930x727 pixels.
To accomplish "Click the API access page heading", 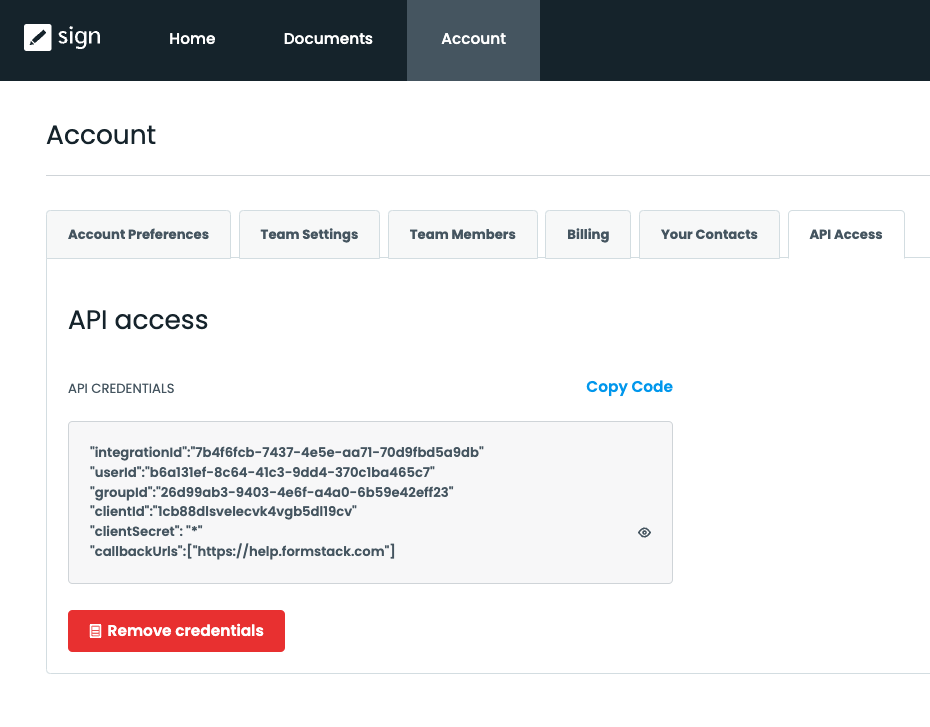I will [x=138, y=320].
